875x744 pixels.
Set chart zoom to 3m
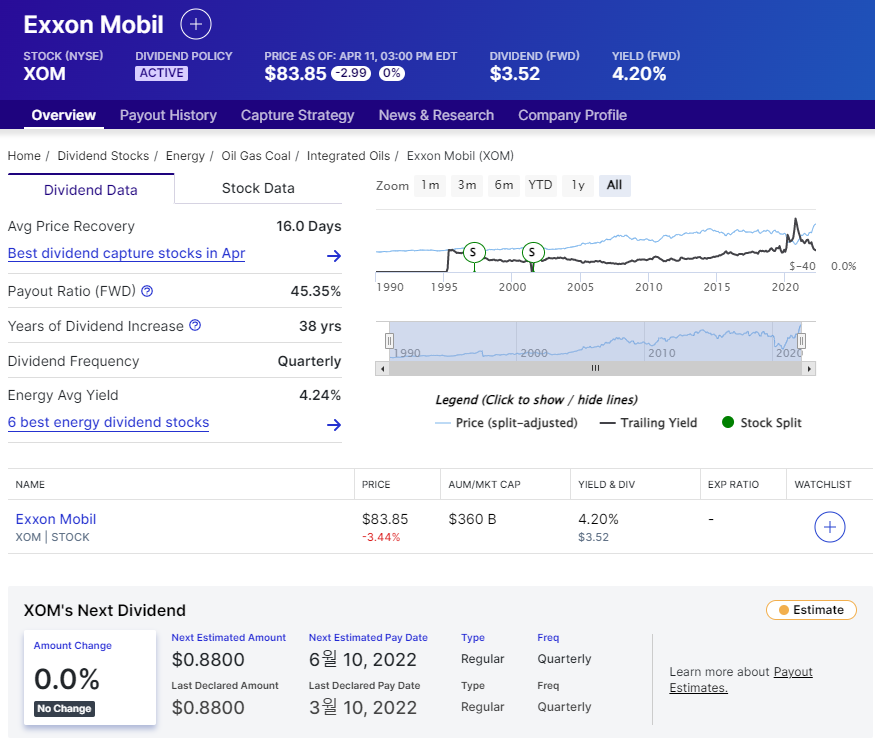[x=467, y=185]
